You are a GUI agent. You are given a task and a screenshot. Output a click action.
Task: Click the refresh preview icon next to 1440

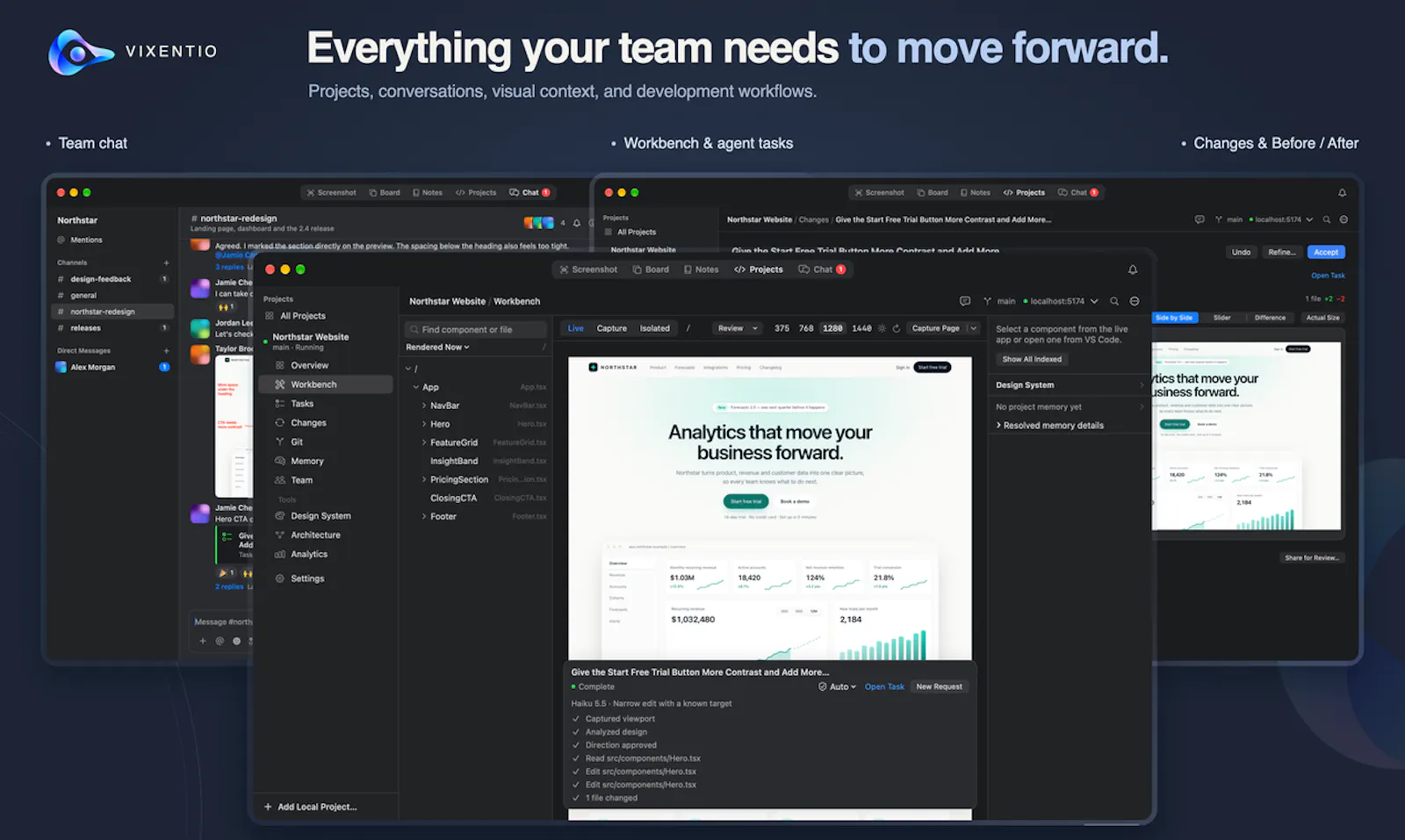[x=897, y=328]
